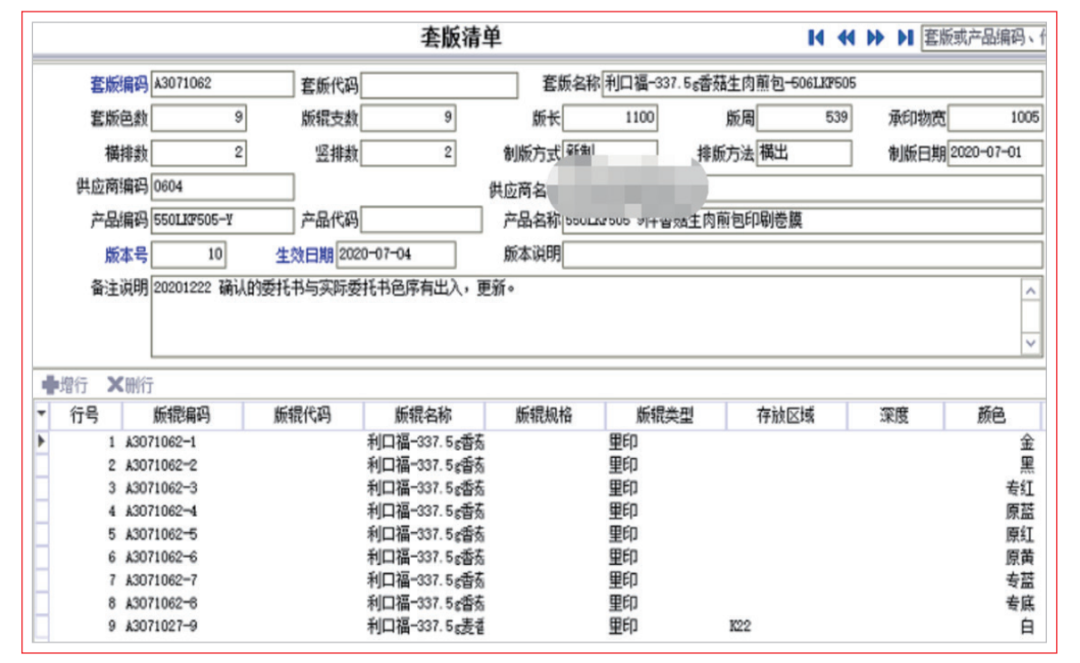
Task: Click the empty 版本说明 field
Action: (x=802, y=255)
